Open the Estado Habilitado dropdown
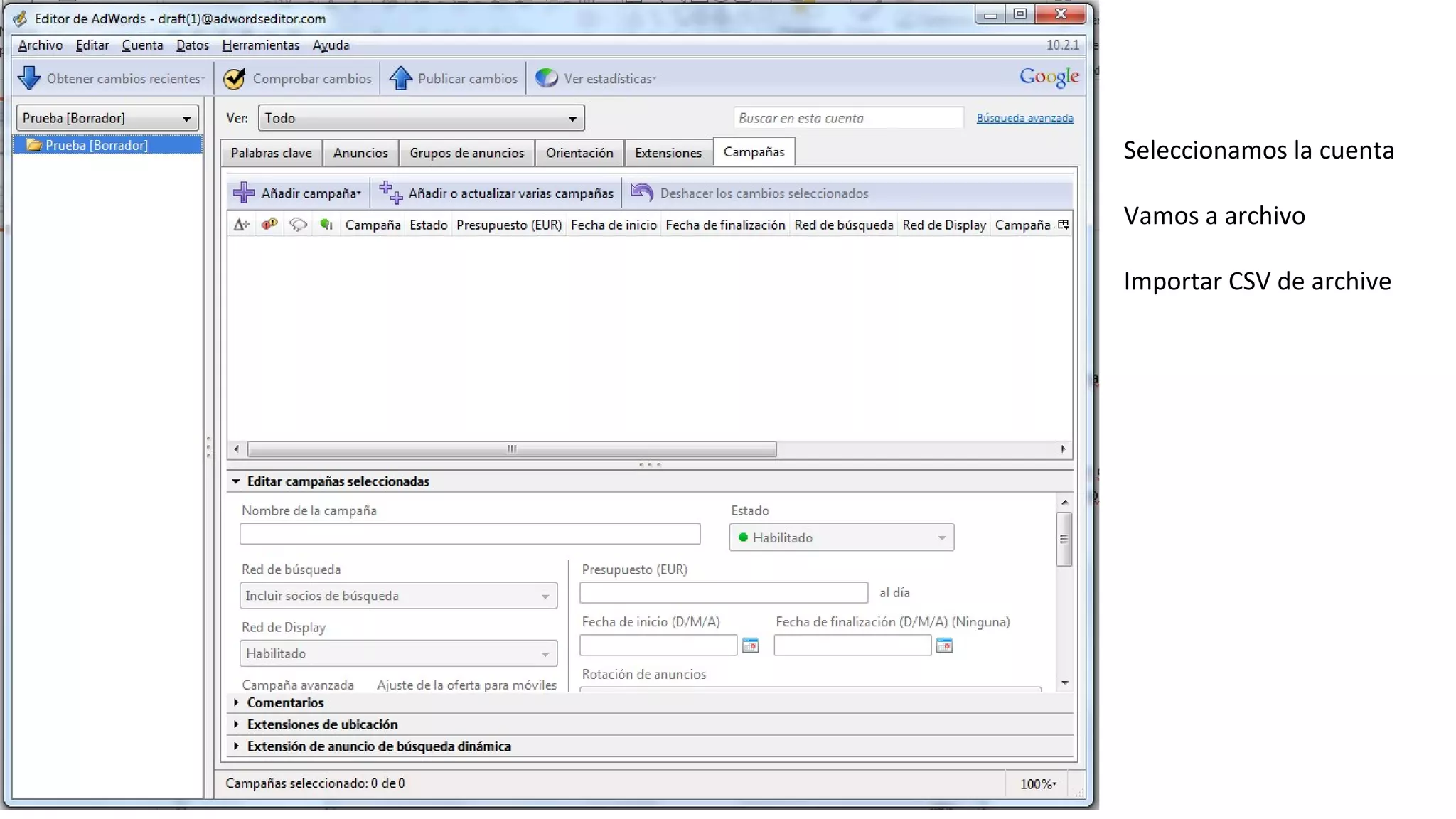This screenshot has width=1456, height=819. 841,537
